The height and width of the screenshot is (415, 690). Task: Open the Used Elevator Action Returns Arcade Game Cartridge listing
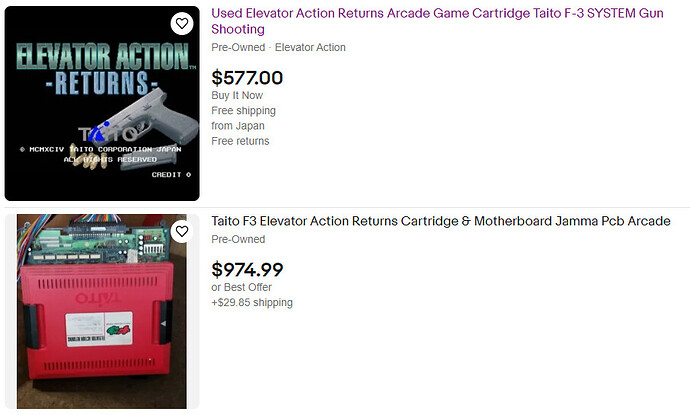[437, 21]
